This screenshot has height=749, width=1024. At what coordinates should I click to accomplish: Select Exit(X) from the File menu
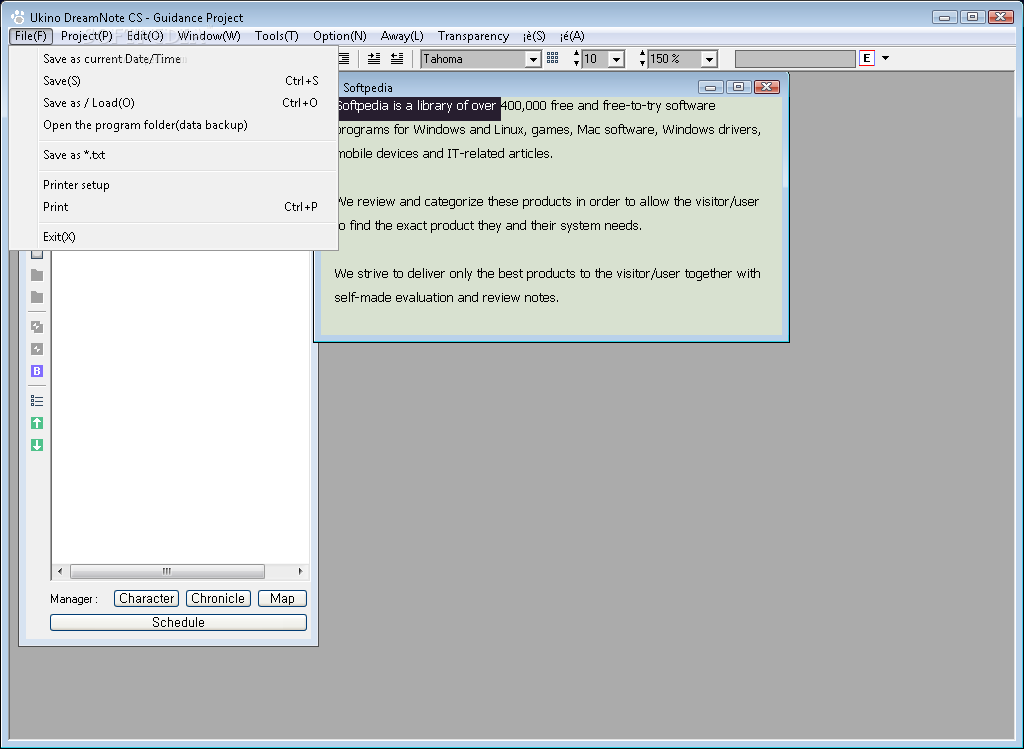174,237
